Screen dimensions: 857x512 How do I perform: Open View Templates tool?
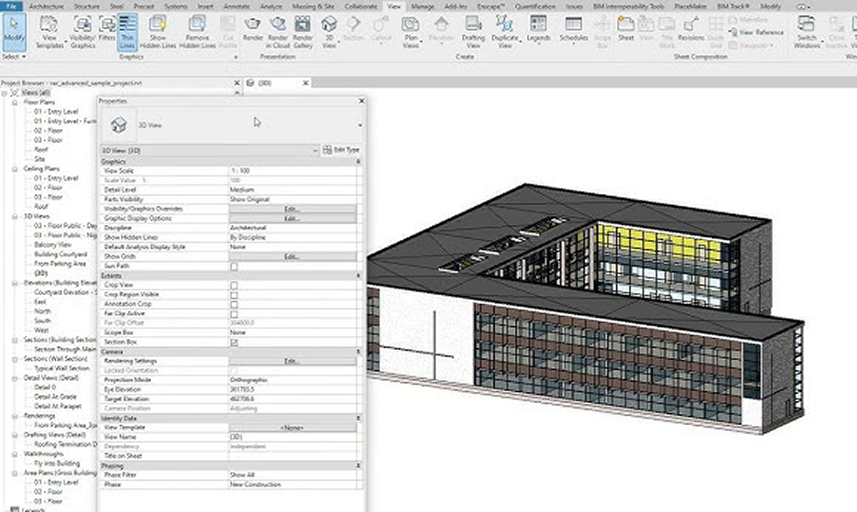[x=49, y=32]
